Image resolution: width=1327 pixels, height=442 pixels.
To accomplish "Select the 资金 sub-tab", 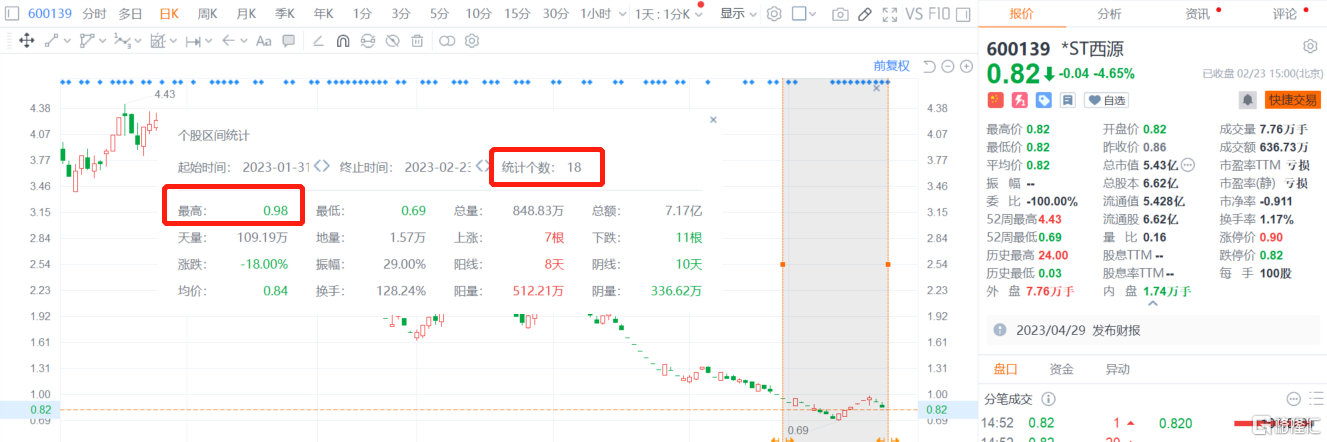I will pyautogui.click(x=1061, y=368).
